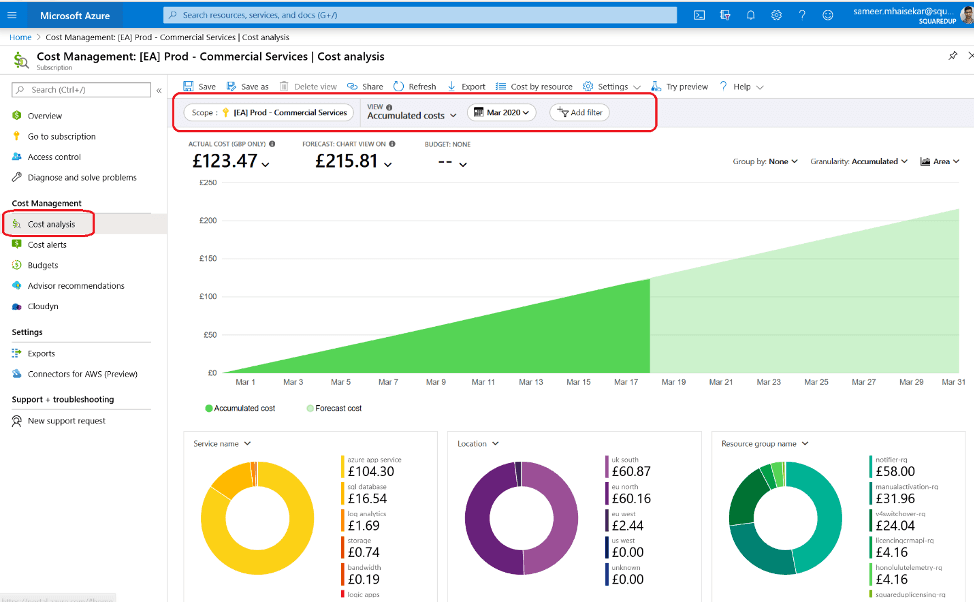Open Connectors for AWS (Preview)
The height and width of the screenshot is (602, 974).
(x=84, y=374)
